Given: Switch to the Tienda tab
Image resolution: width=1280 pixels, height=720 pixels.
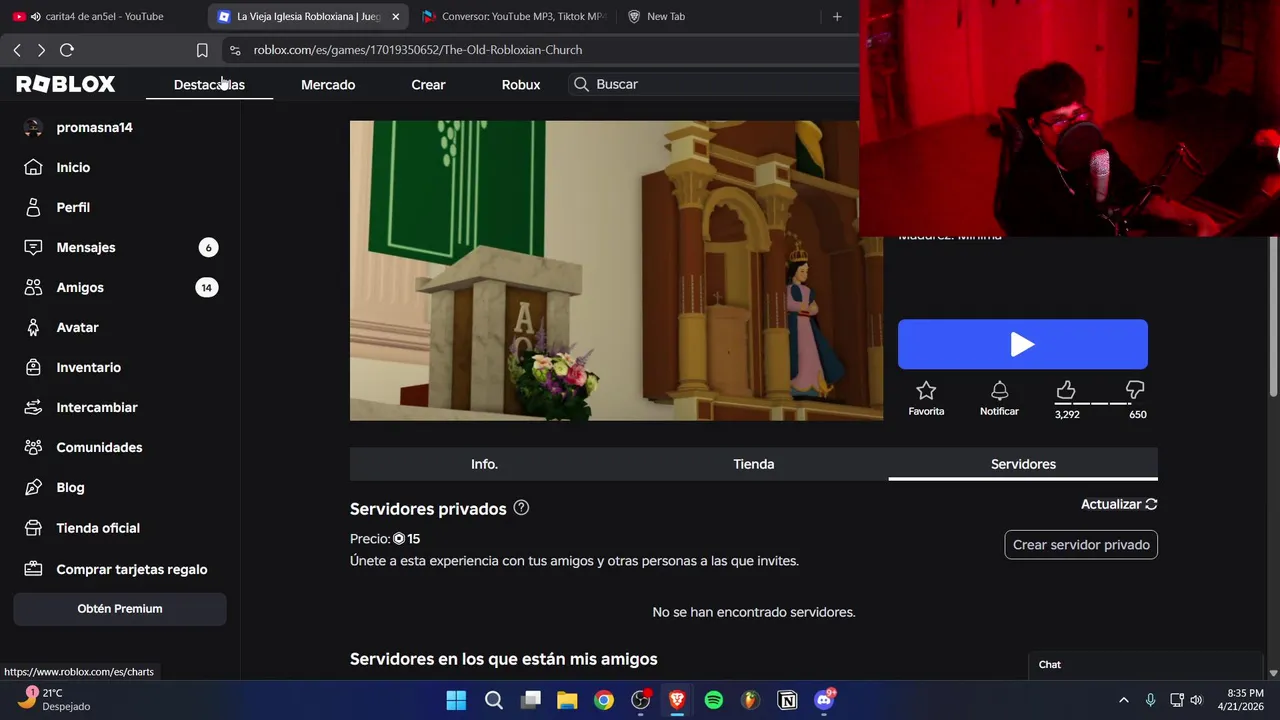Looking at the screenshot, I should 754,464.
